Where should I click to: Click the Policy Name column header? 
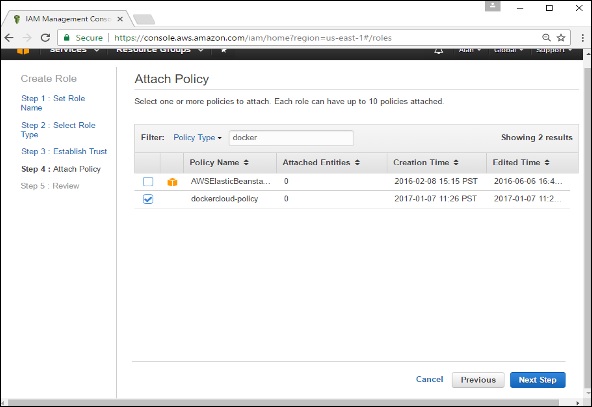pos(230,163)
